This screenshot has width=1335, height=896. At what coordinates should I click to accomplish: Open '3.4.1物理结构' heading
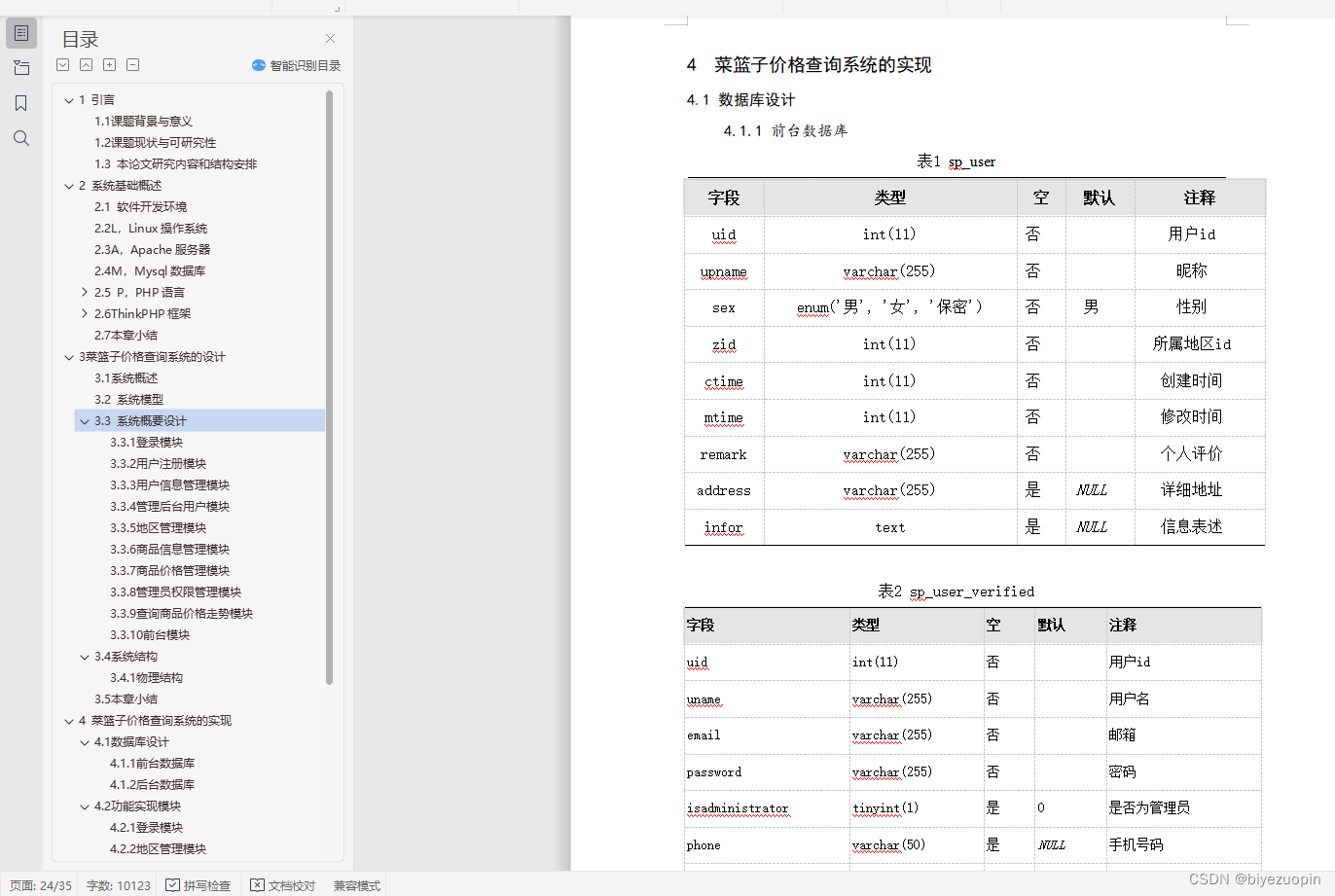pyautogui.click(x=146, y=678)
